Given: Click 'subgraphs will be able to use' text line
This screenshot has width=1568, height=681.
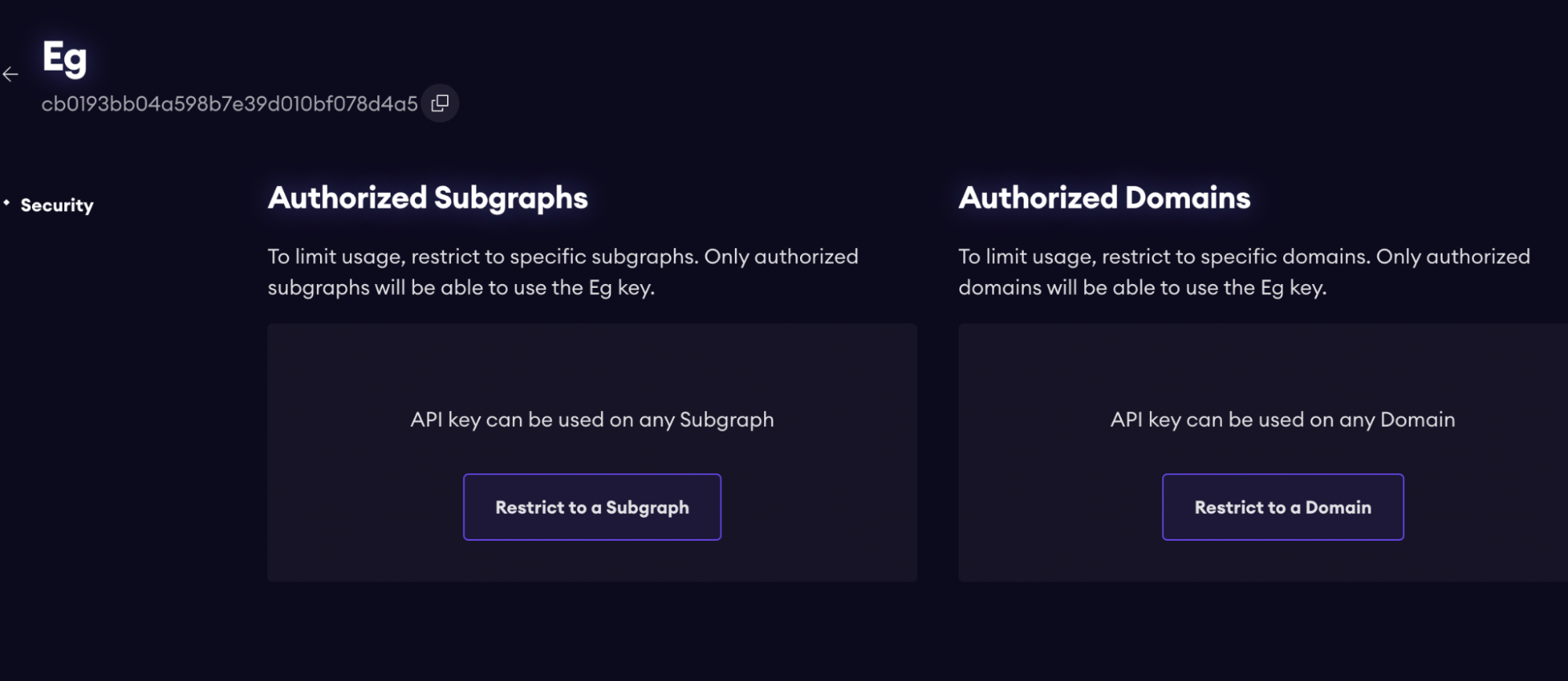Looking at the screenshot, I should pos(460,288).
